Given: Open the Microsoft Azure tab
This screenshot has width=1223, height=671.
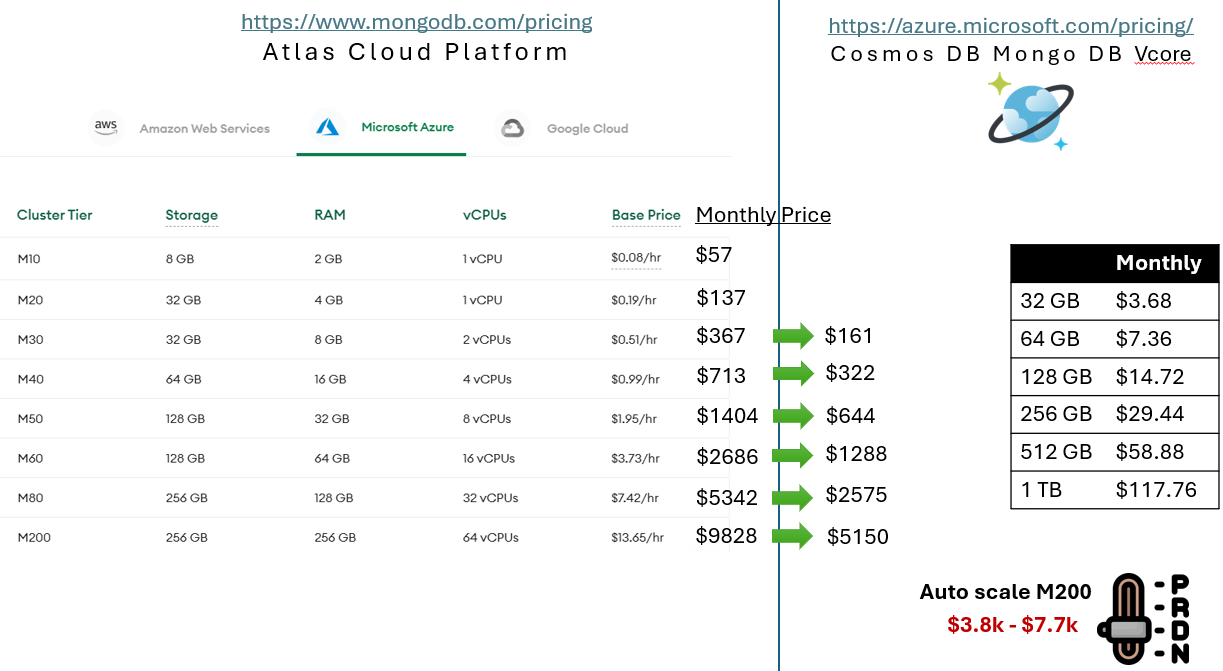Looking at the screenshot, I should tap(407, 127).
